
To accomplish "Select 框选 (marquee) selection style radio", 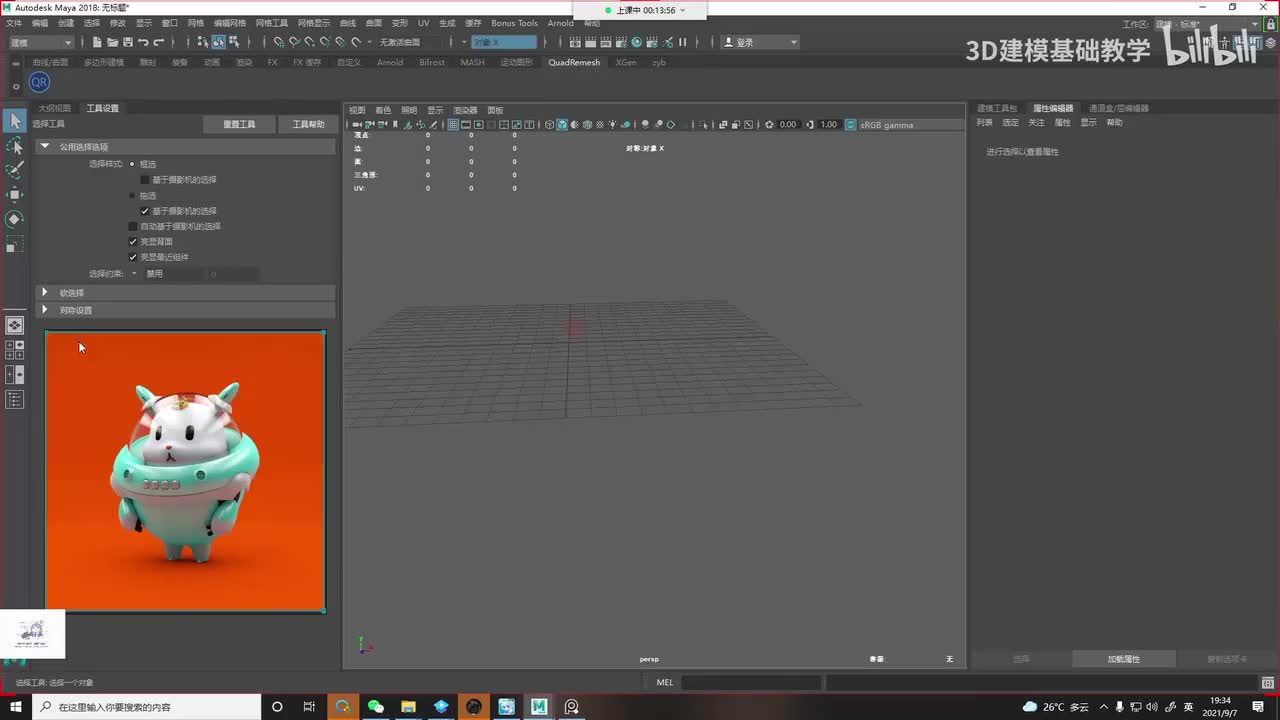I will click(x=132, y=164).
